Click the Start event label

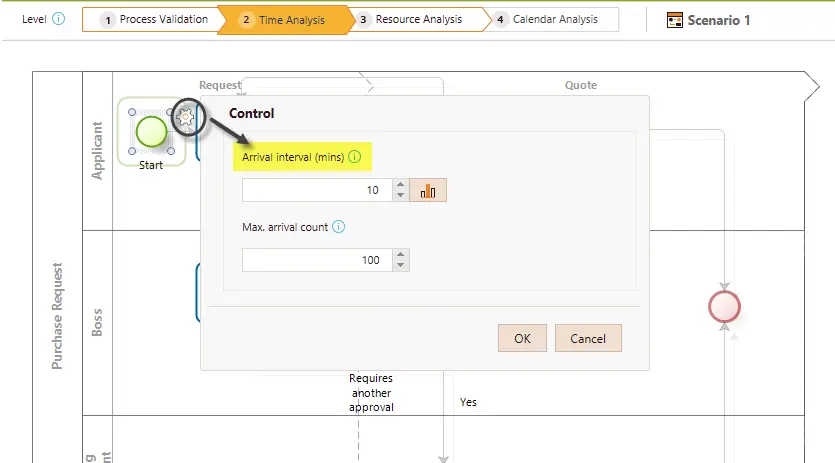tap(151, 165)
